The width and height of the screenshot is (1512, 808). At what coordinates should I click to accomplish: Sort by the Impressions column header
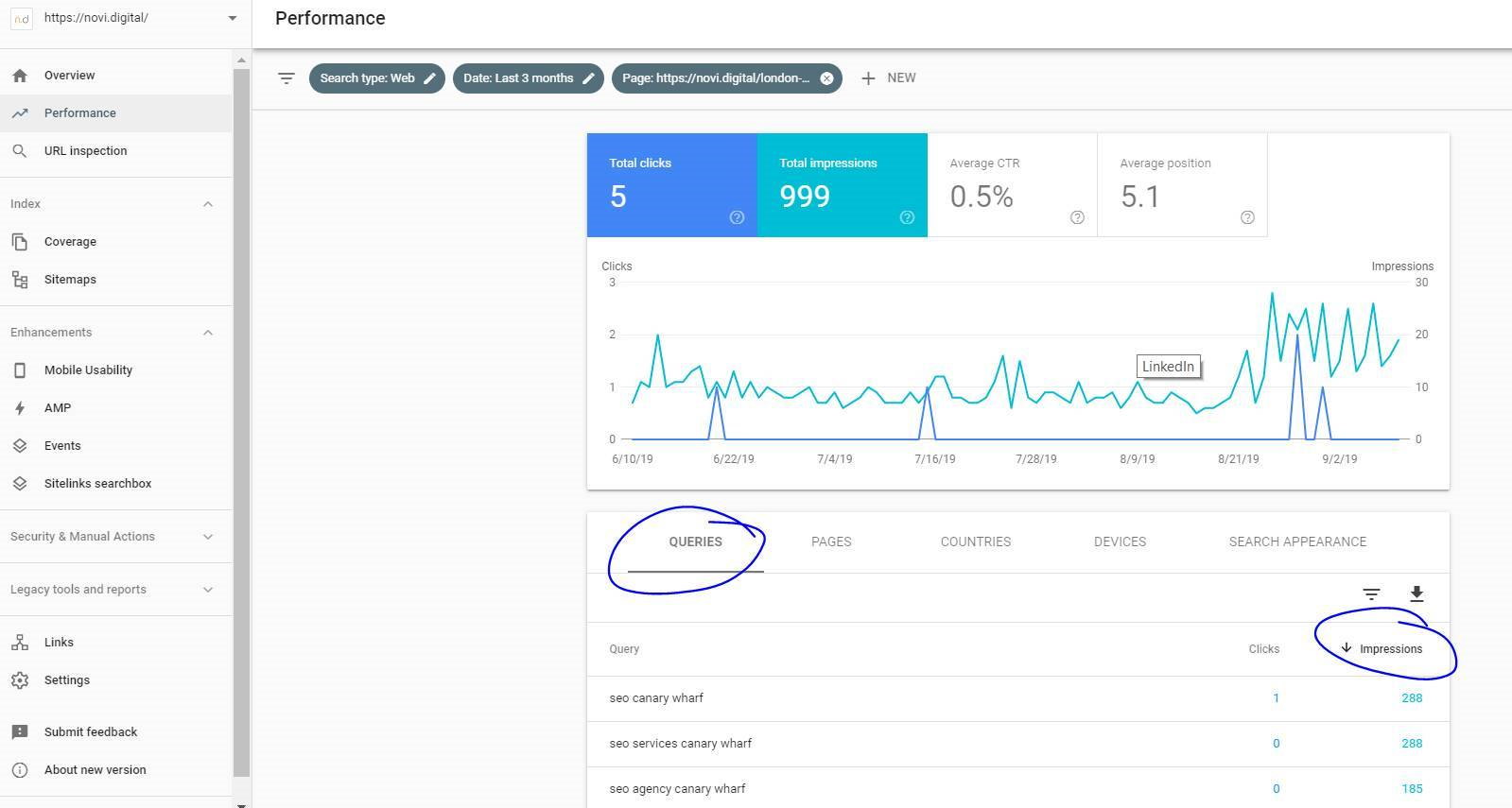1382,649
